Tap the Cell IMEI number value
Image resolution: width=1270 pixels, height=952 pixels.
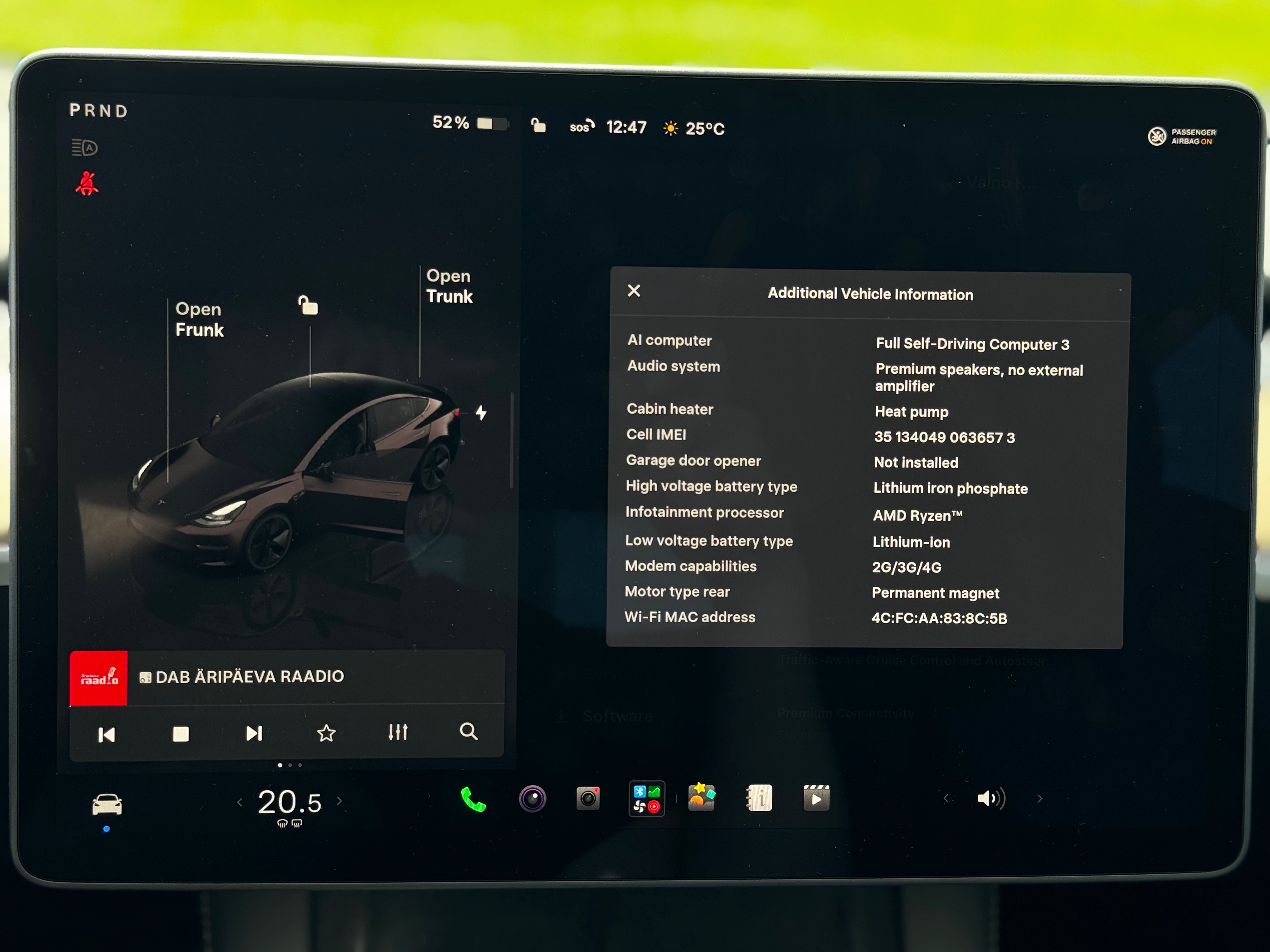pos(944,438)
